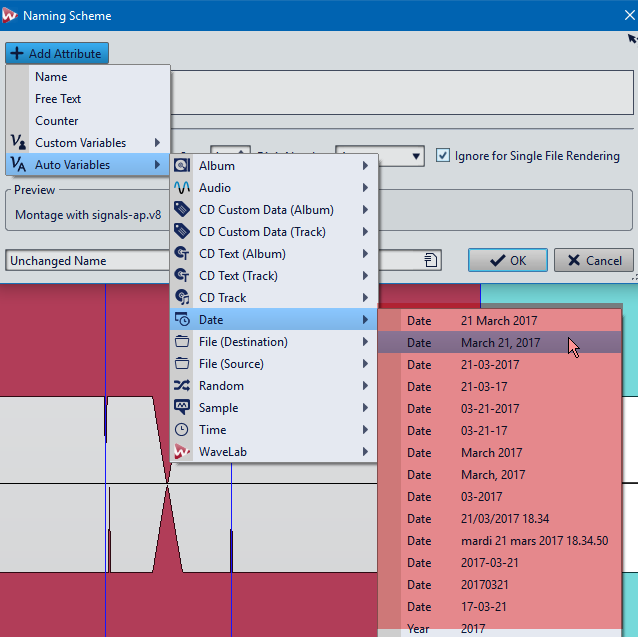
Task: Click the WaveLab logo icon in menu
Action: click(181, 452)
